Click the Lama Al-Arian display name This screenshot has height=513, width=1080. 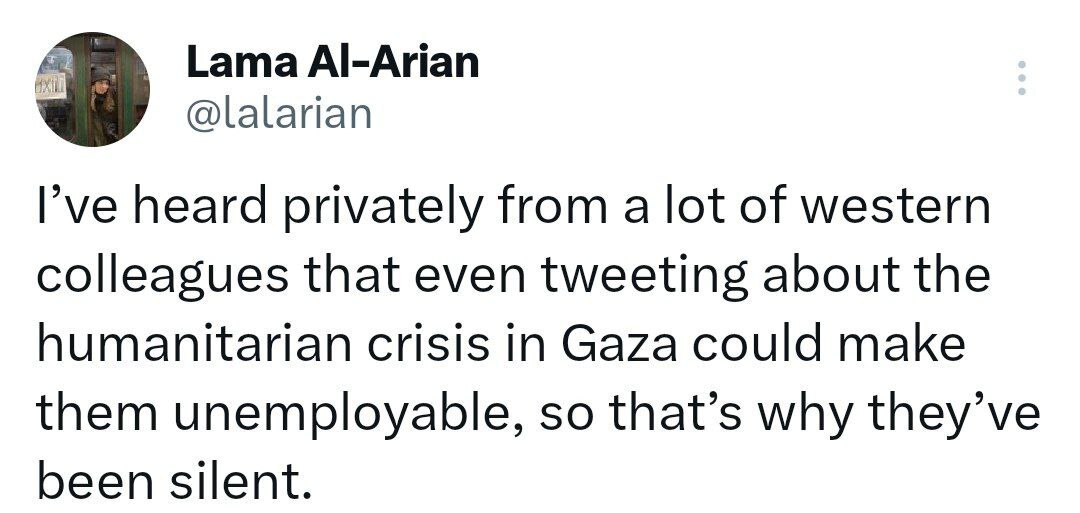tap(333, 63)
